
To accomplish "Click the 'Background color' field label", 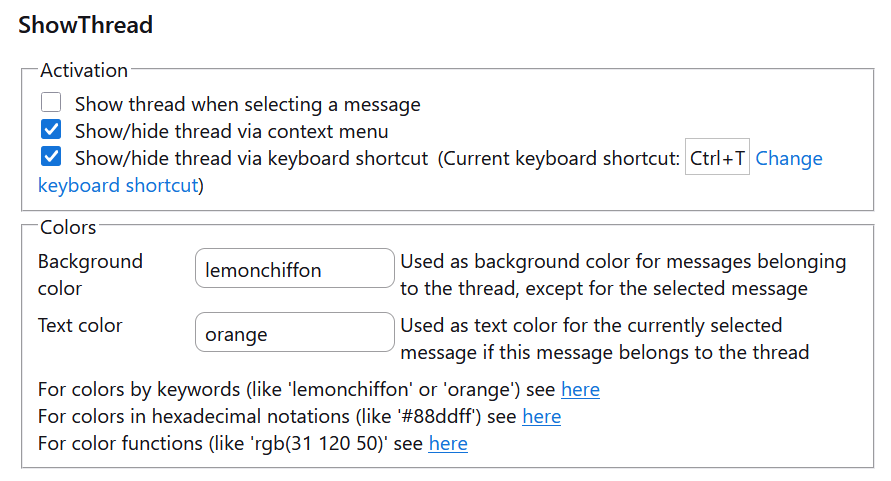I will tap(90, 274).
